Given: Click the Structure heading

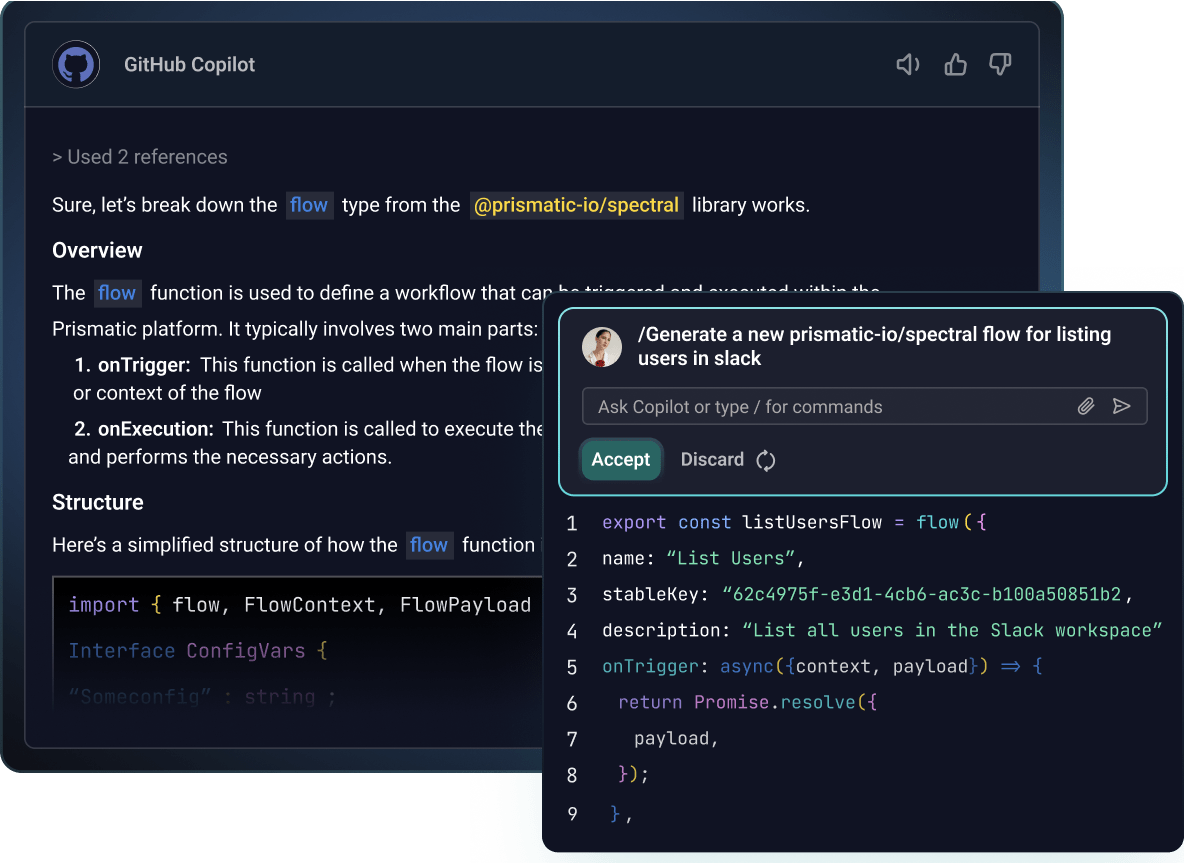Looking at the screenshot, I should click(x=98, y=503).
